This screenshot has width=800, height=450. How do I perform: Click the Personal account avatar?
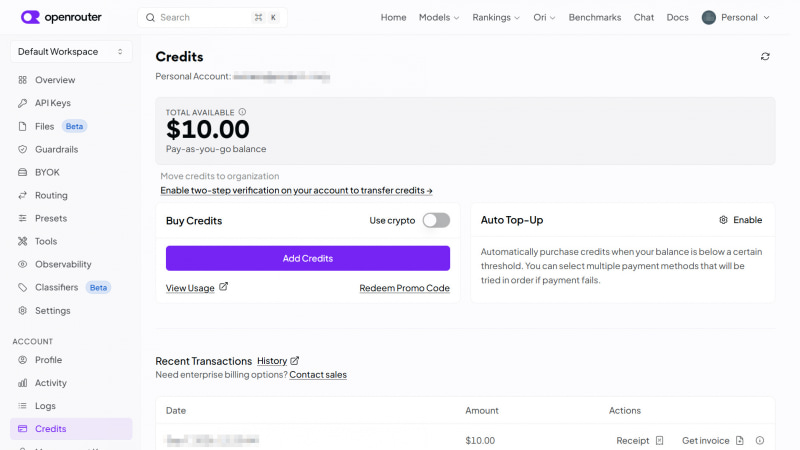click(x=709, y=17)
